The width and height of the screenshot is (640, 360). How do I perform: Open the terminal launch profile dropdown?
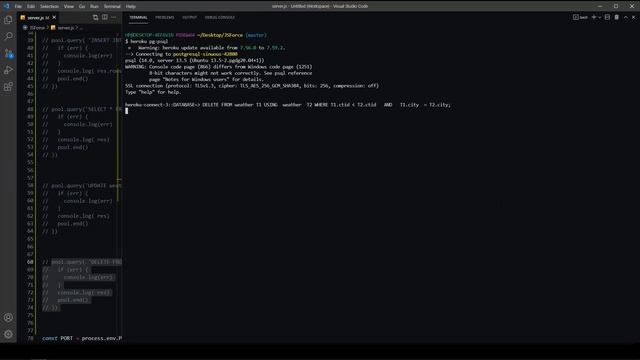click(599, 17)
